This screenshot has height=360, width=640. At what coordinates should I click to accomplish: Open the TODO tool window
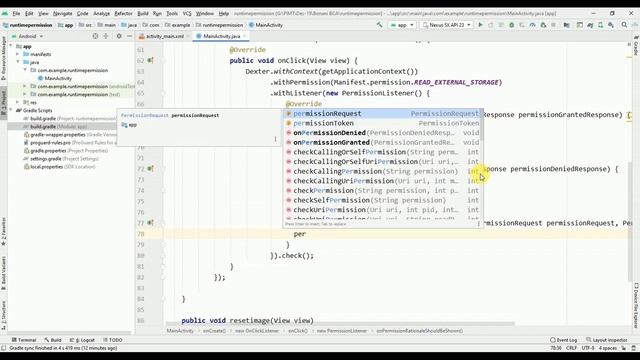tap(113, 340)
